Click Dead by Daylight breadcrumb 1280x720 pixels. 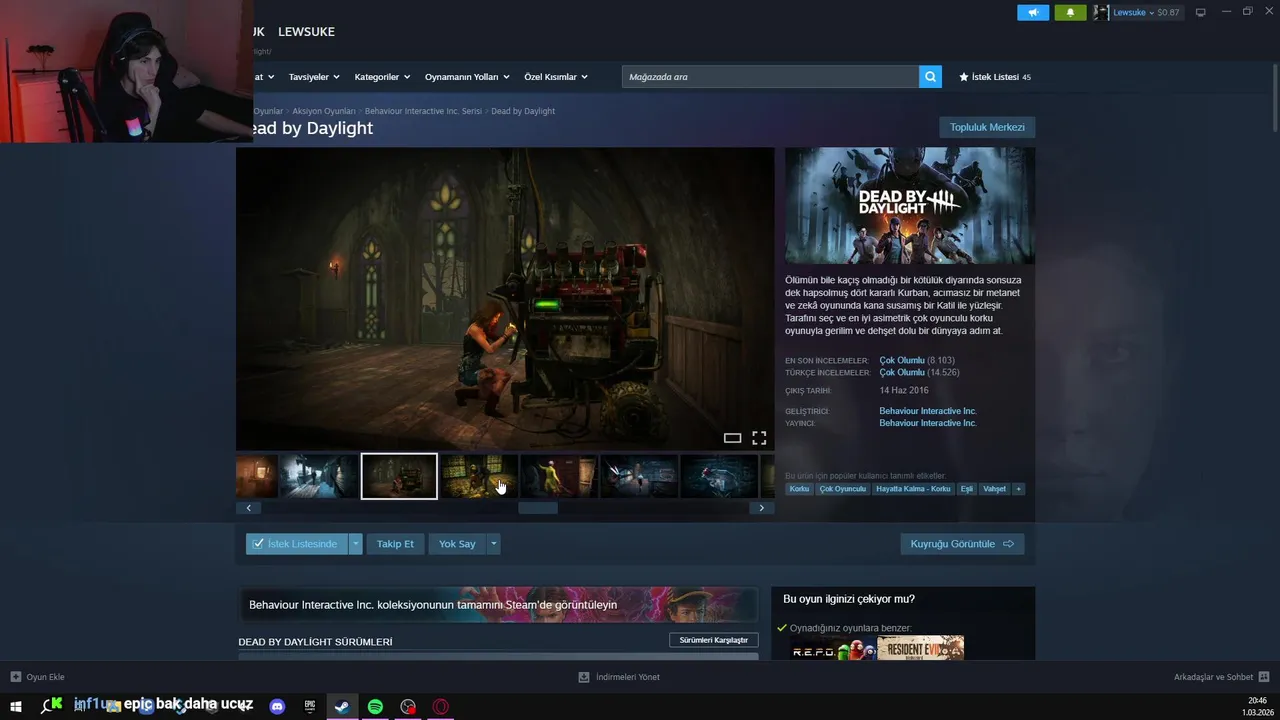coord(523,111)
